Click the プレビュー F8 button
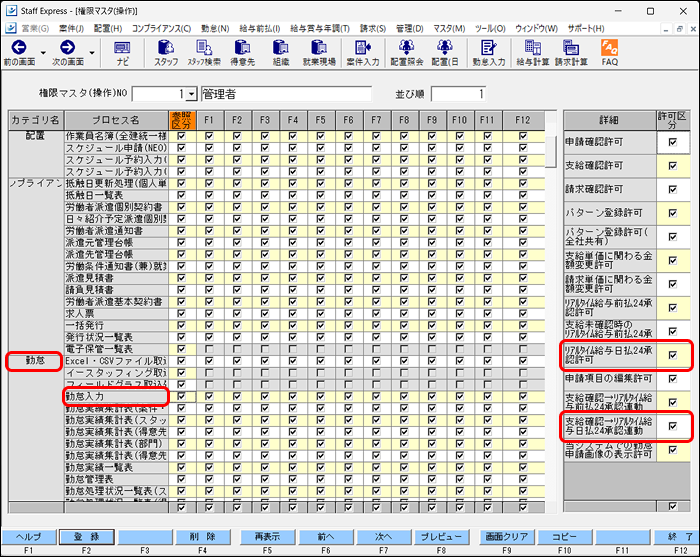This screenshot has height=557, width=700. tap(441, 537)
